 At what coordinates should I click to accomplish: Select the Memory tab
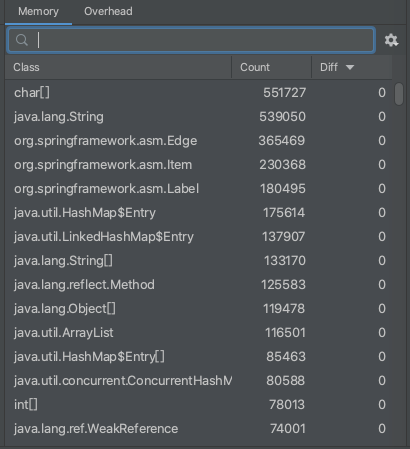pos(38,11)
